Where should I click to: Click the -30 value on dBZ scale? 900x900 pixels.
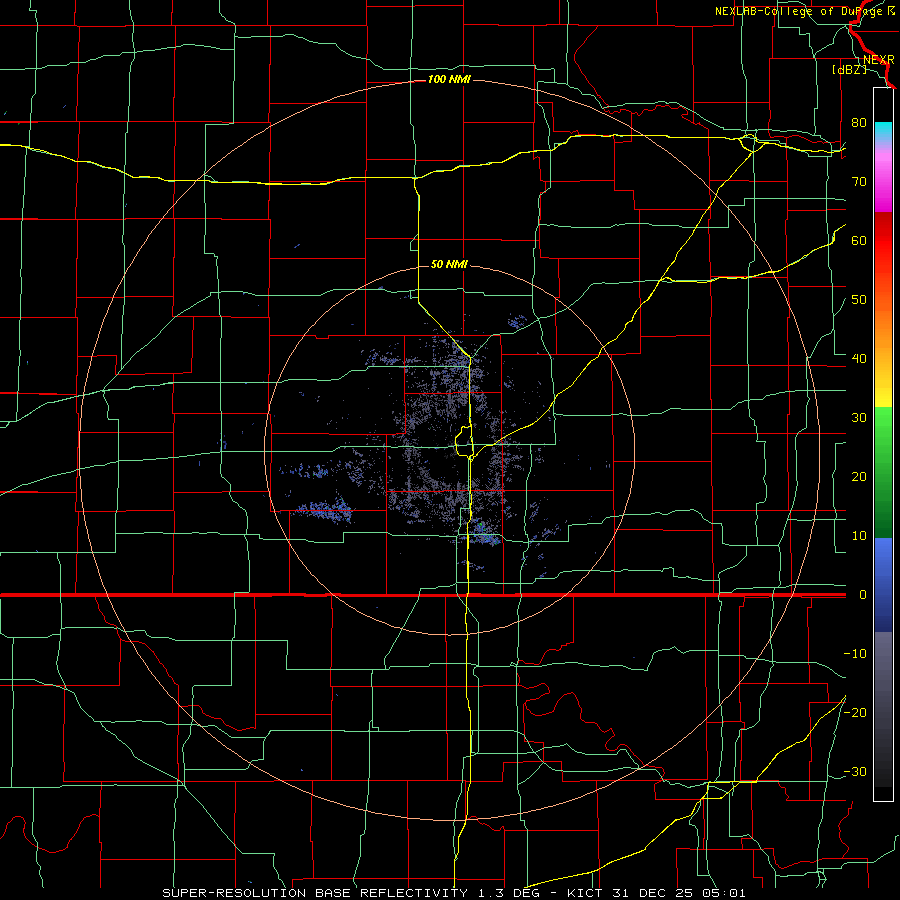point(855,771)
